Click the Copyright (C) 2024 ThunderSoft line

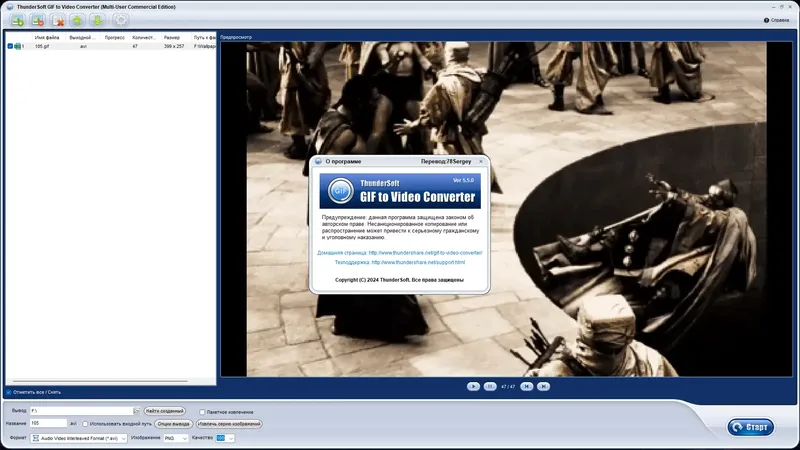coord(399,280)
